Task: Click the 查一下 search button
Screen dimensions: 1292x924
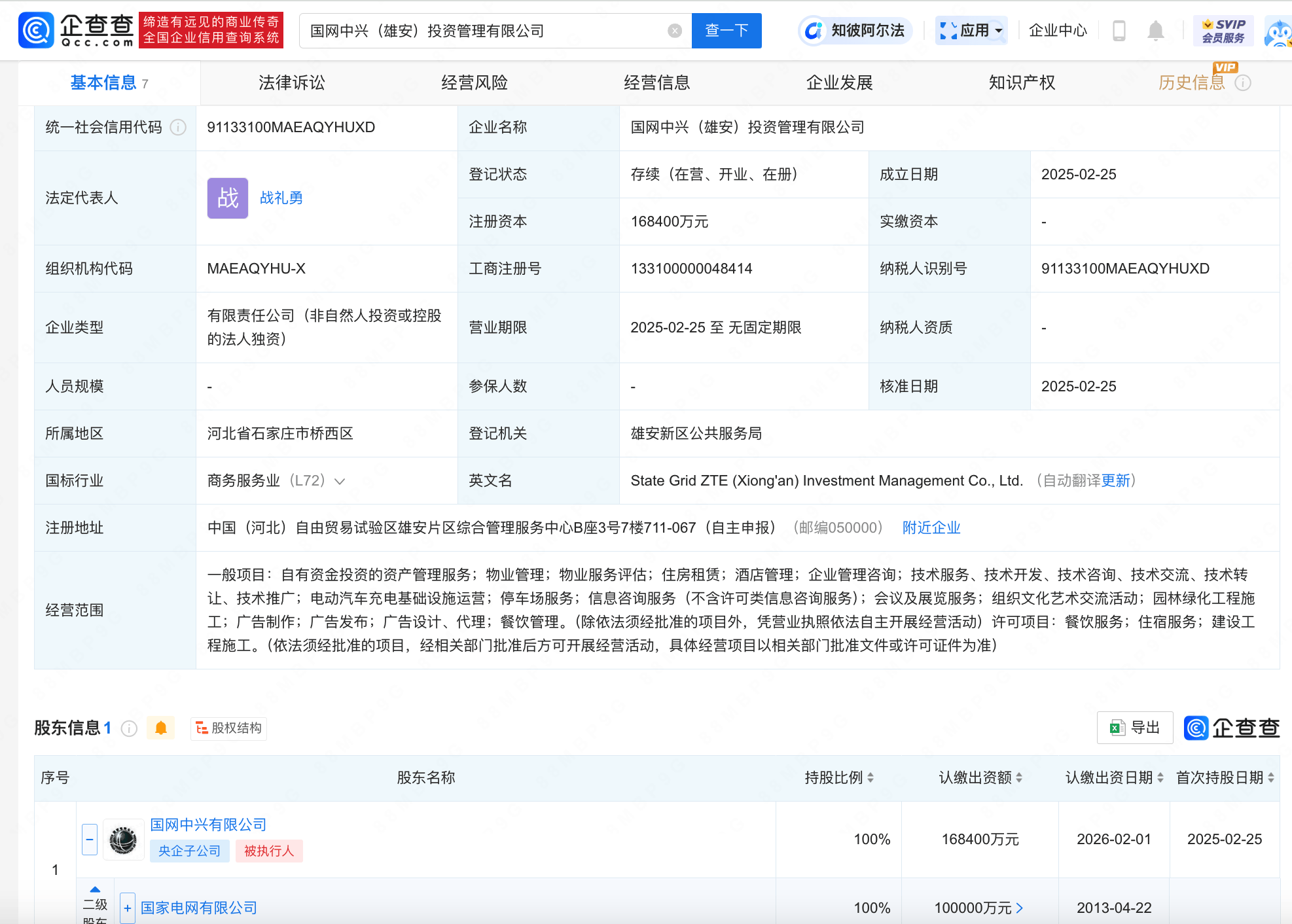Action: coord(727,31)
